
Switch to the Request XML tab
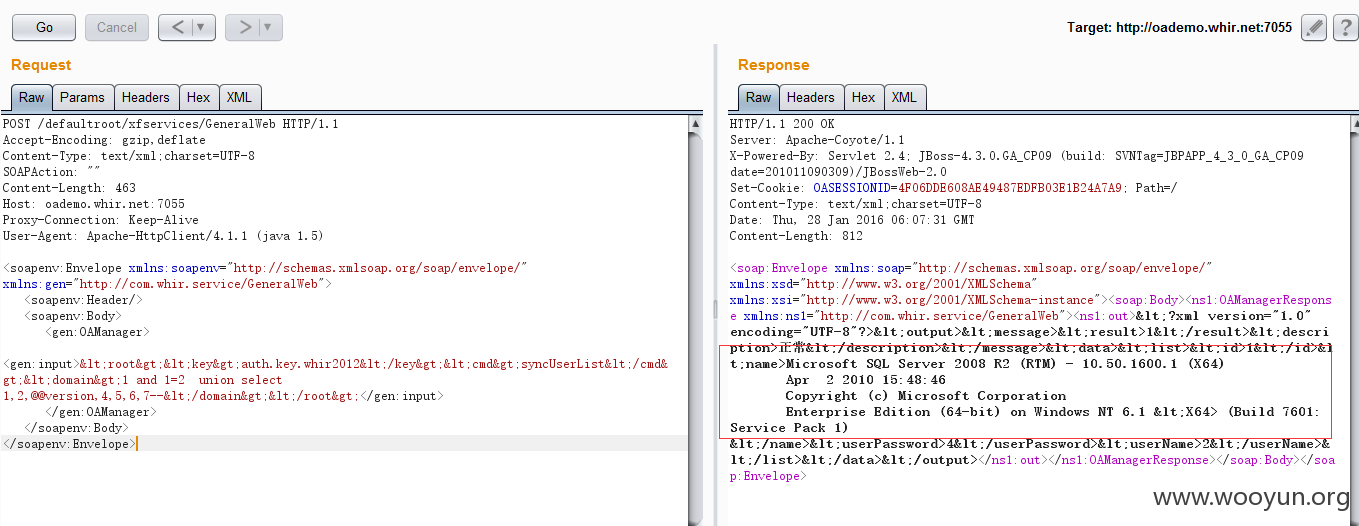pyautogui.click(x=239, y=97)
